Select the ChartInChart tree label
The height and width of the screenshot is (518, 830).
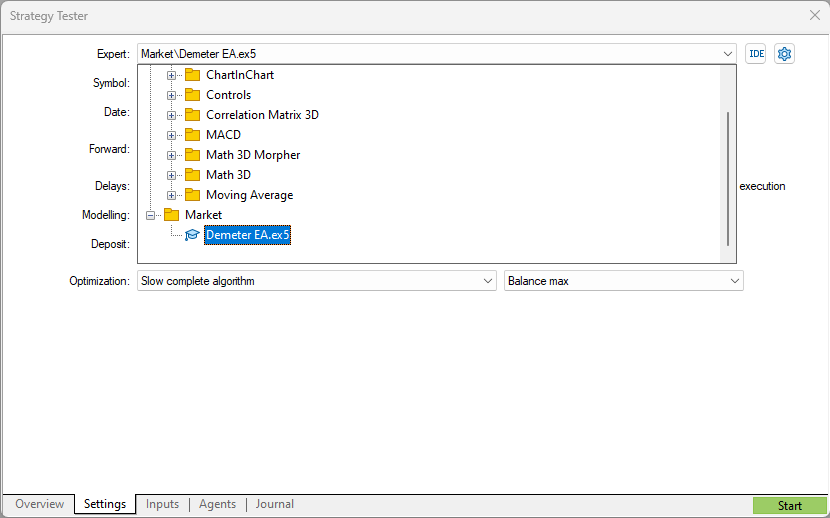pos(240,75)
